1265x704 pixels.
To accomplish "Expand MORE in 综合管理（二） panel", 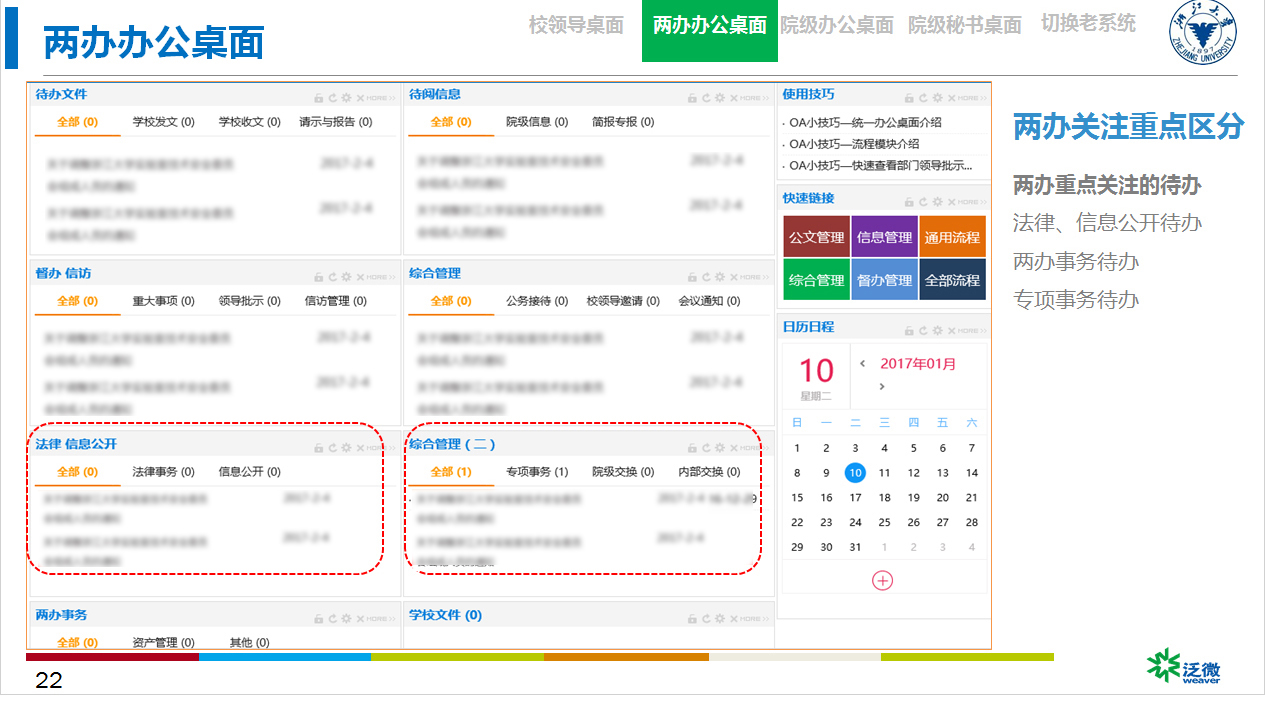I will 751,448.
